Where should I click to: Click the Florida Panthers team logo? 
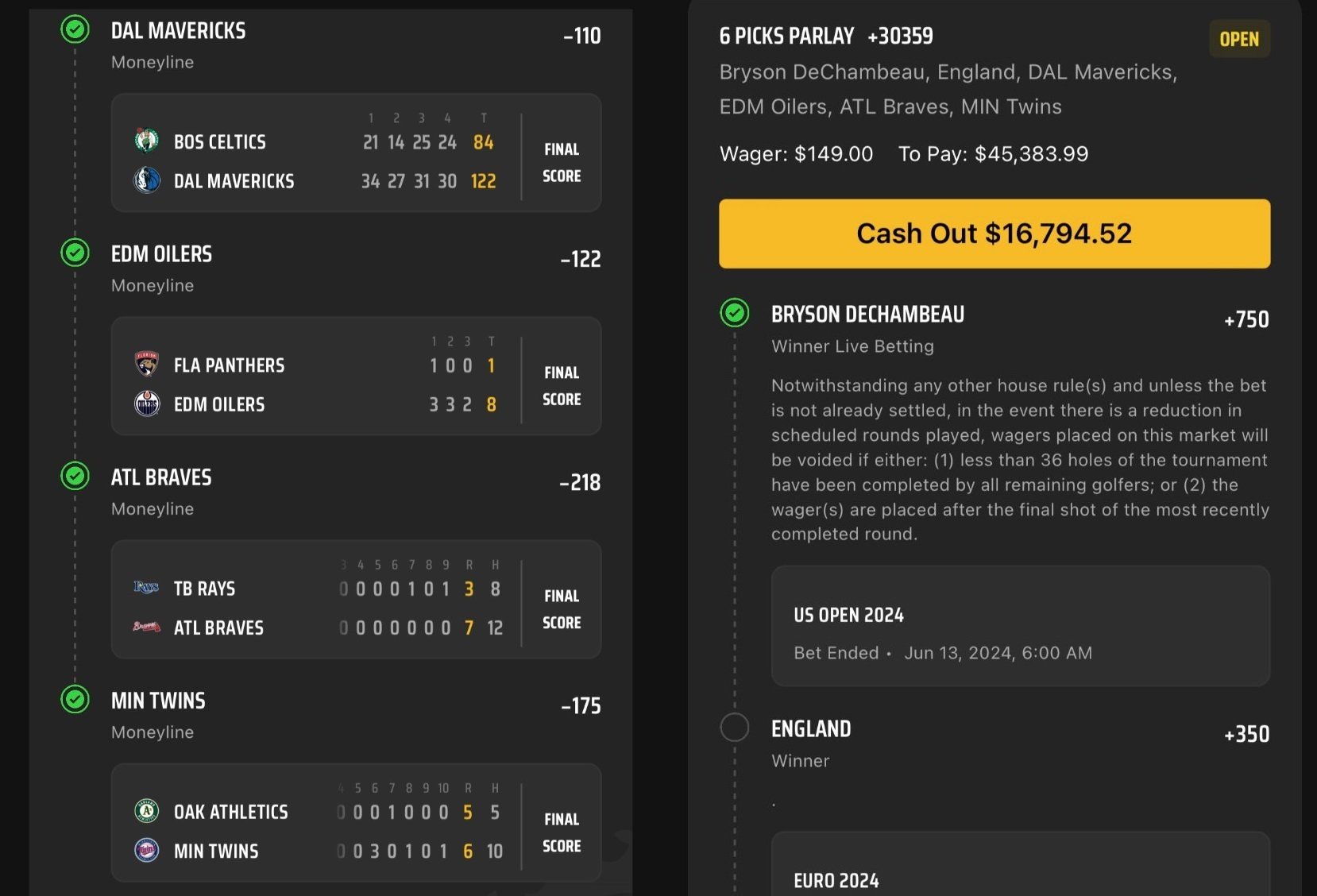tap(147, 365)
